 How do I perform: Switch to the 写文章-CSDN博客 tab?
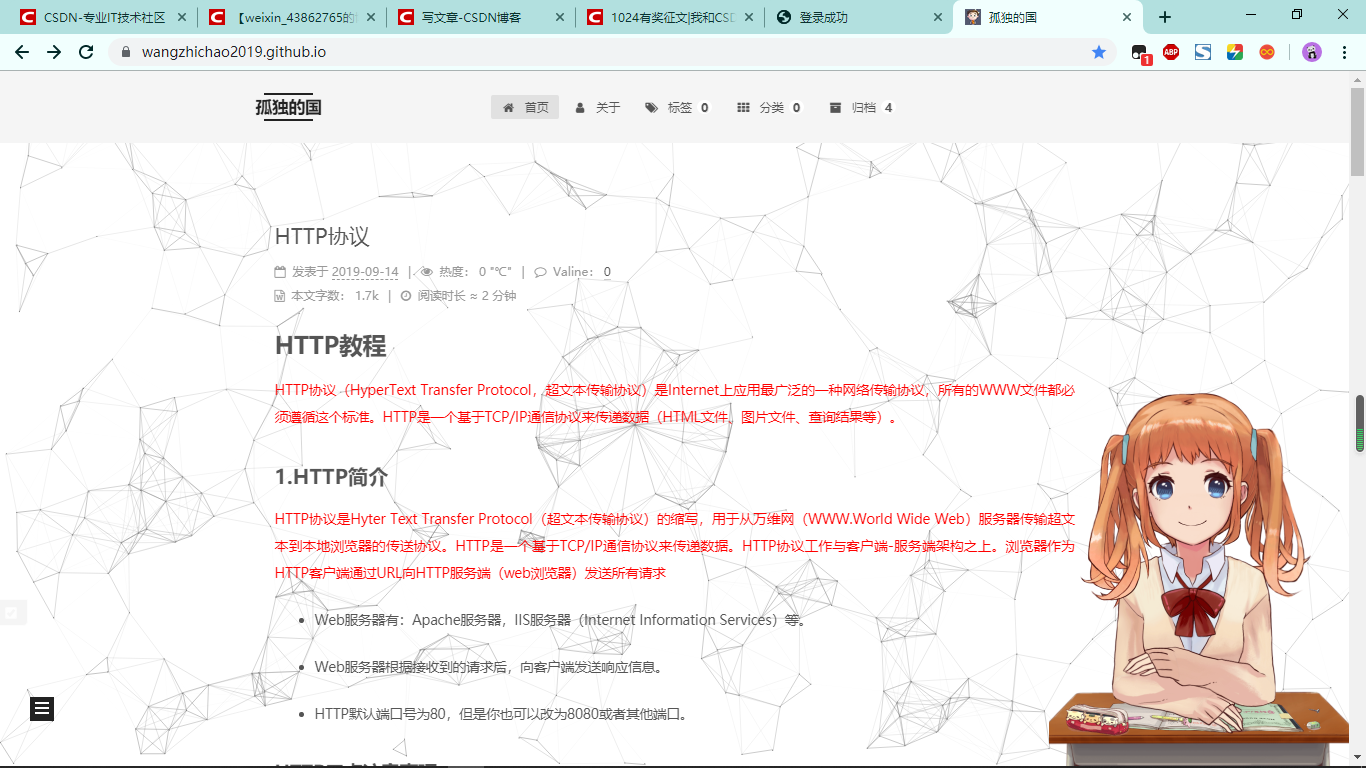click(483, 17)
